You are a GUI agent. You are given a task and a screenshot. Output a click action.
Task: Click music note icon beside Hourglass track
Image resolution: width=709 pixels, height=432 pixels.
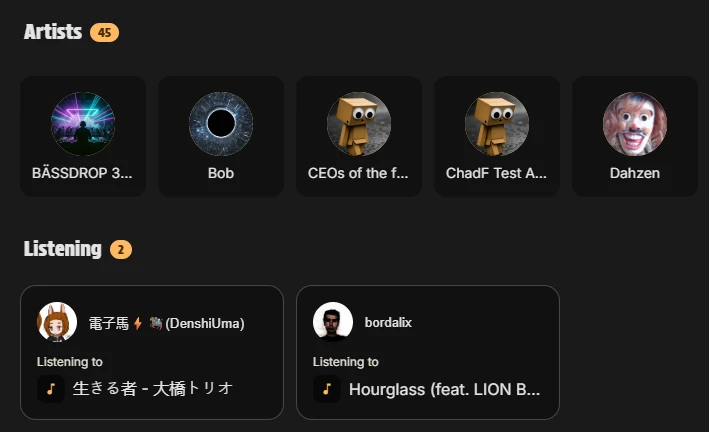point(327,389)
